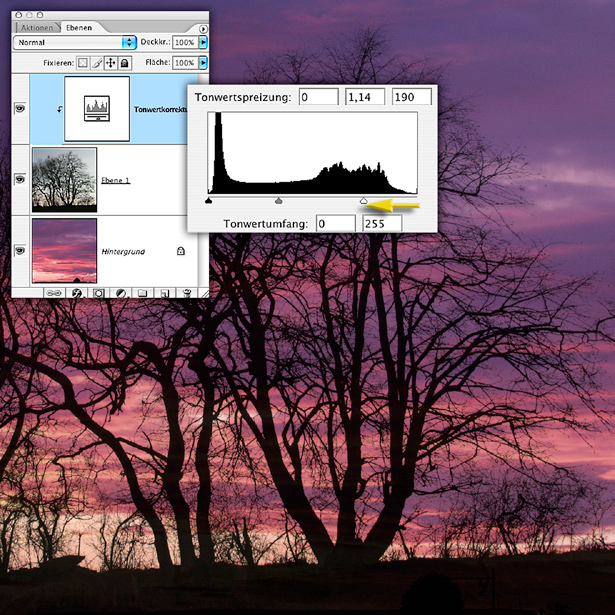Open the Deckkr. opacity slider arrow
This screenshot has height=615, width=615.
(203, 42)
